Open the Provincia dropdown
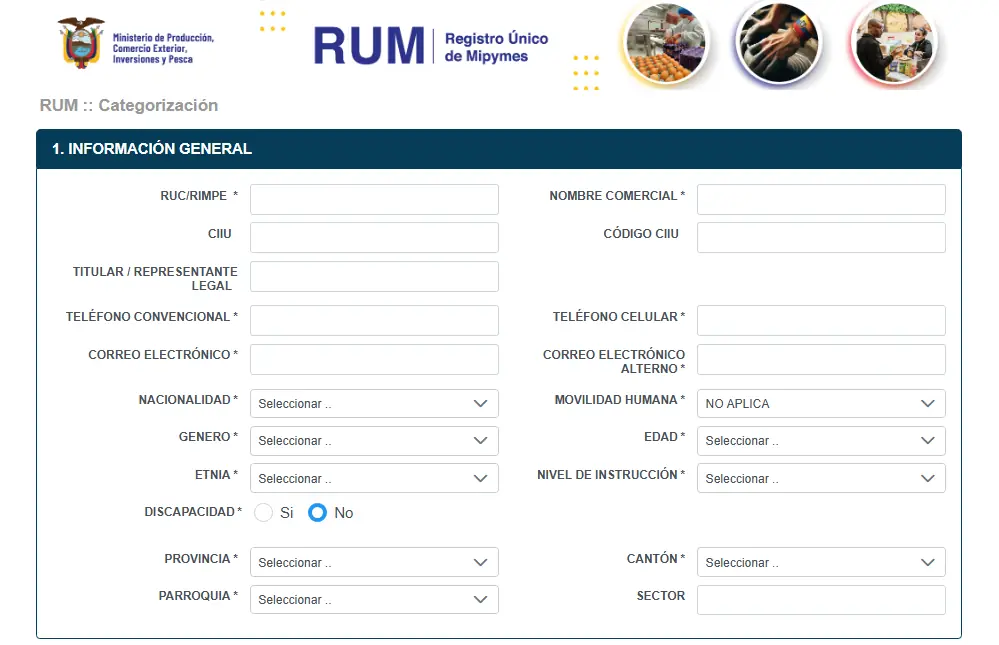This screenshot has width=999, height=645. (374, 563)
